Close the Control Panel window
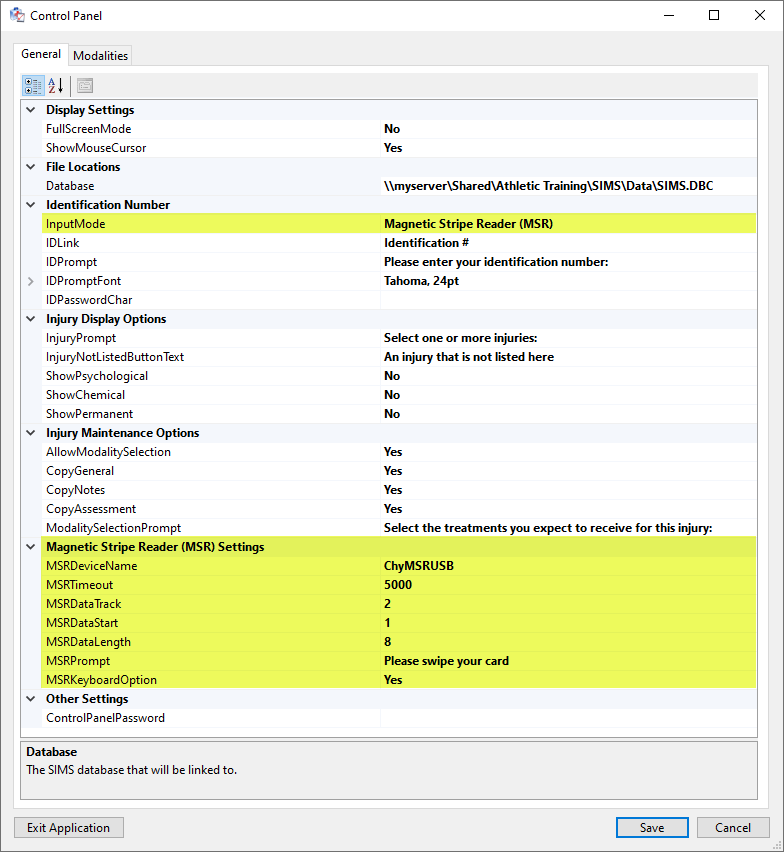This screenshot has width=784, height=852. [x=760, y=15]
